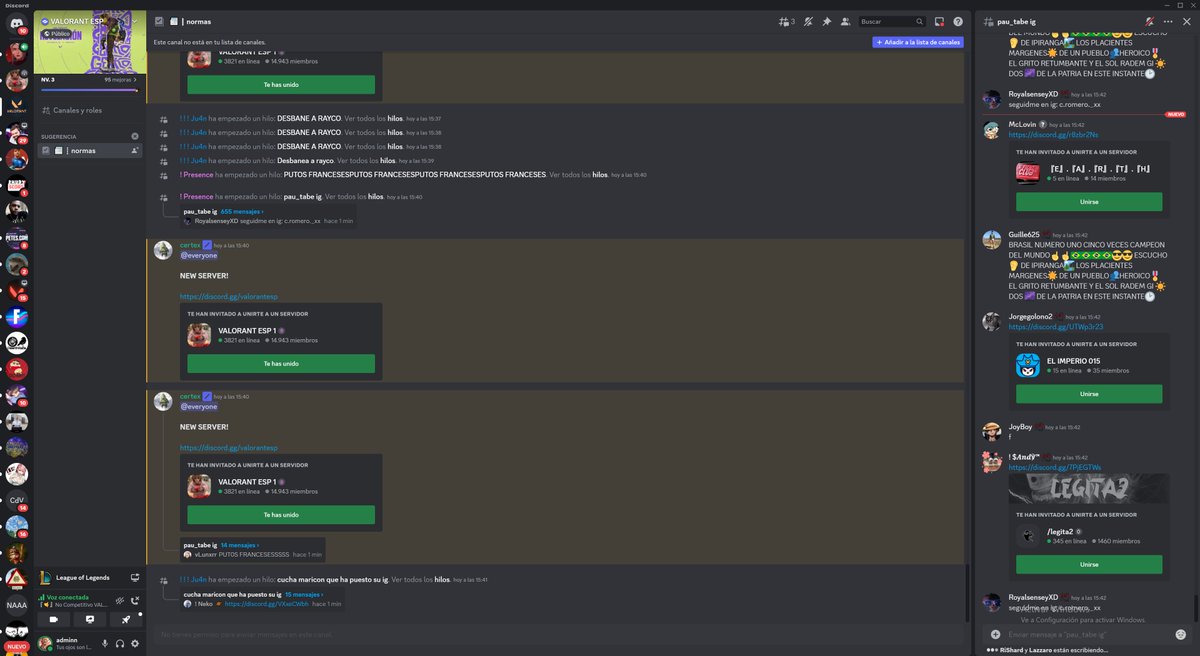Click the server level progress bar
1200x656 pixels.
pos(88,88)
